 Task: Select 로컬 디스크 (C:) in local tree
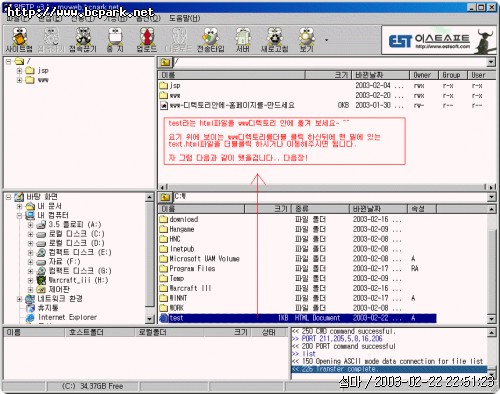(x=76, y=234)
